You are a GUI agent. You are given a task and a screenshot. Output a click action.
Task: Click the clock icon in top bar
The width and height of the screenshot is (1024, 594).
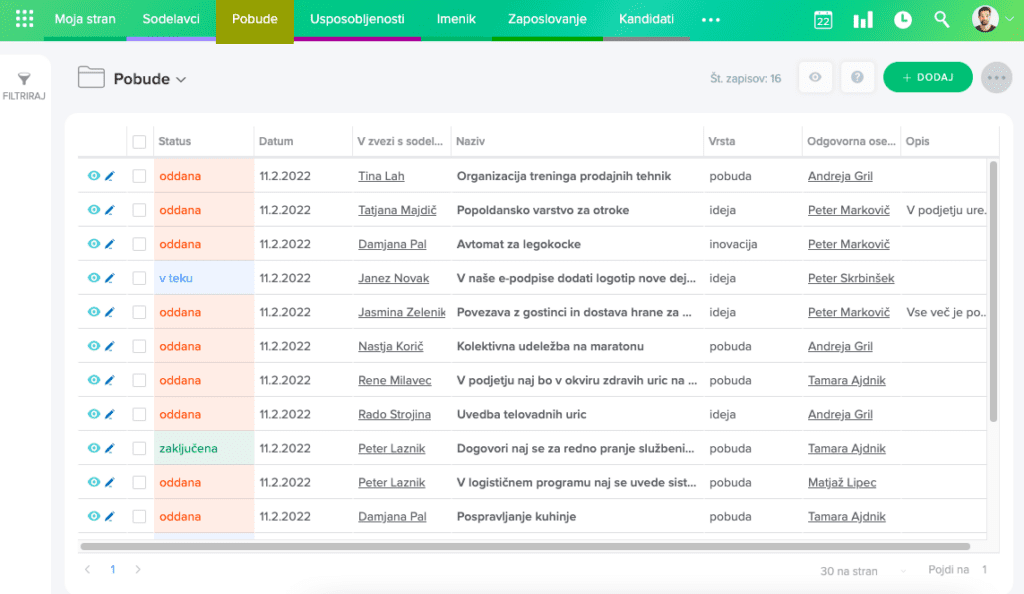[902, 20]
